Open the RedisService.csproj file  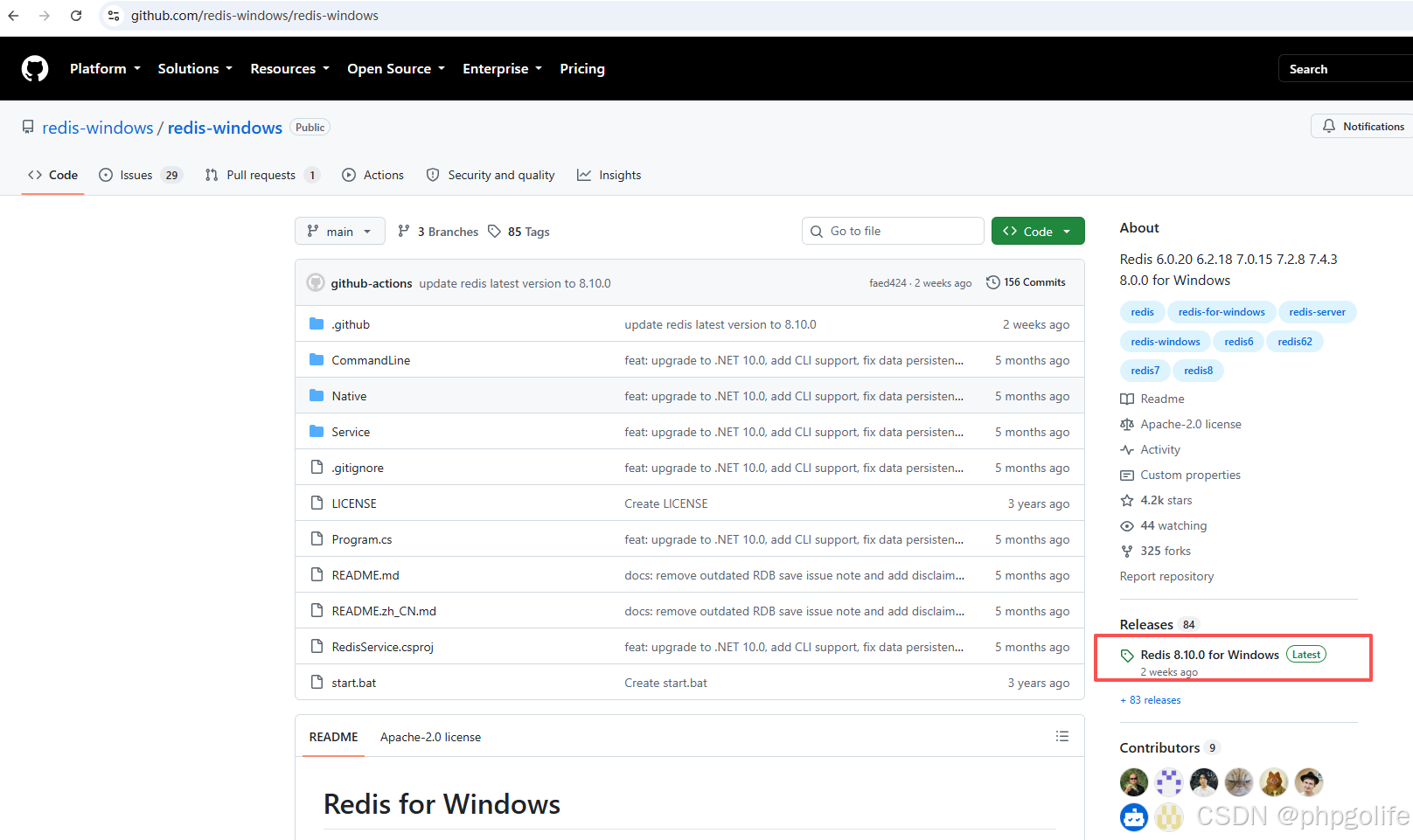pyautogui.click(x=383, y=648)
